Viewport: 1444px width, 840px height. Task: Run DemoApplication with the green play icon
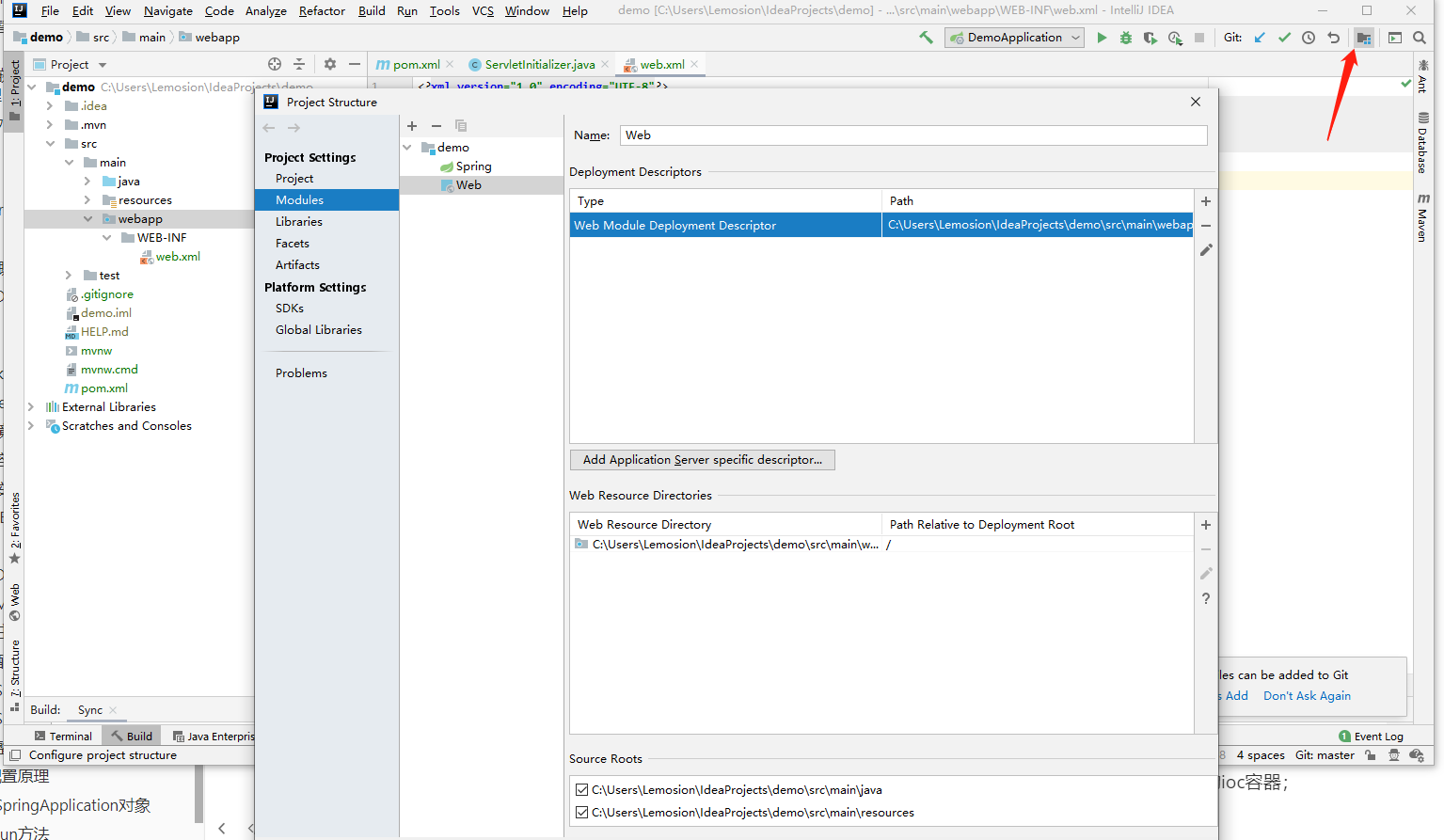tap(1102, 38)
